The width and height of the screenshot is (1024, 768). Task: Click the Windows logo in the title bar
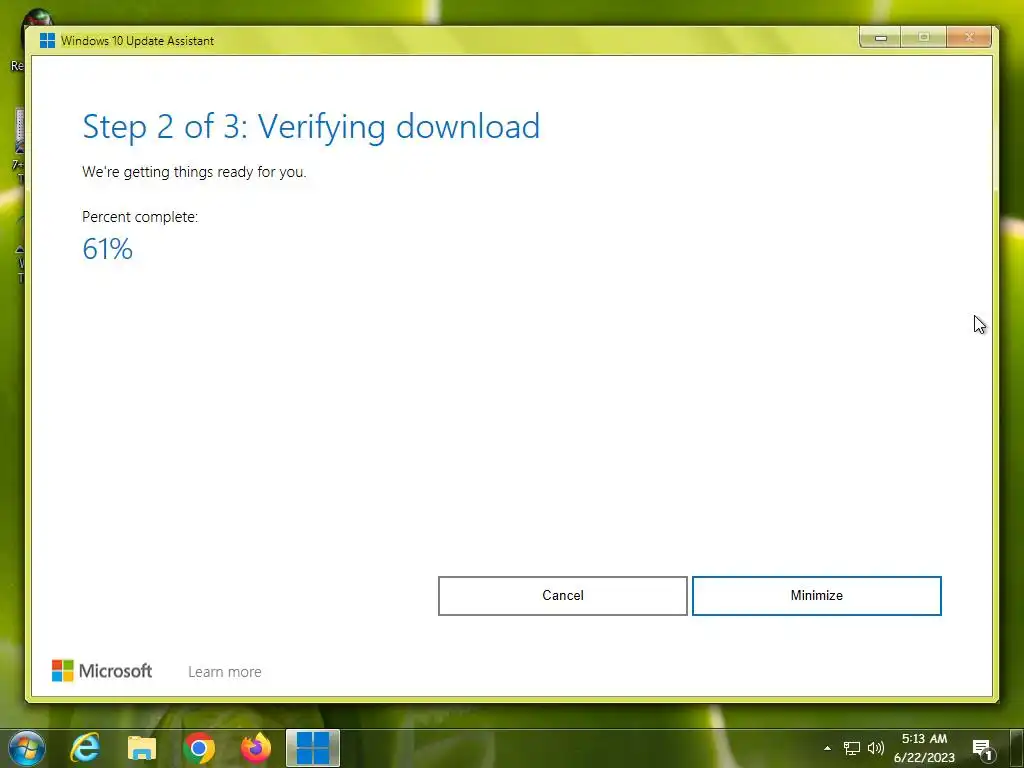pos(47,40)
